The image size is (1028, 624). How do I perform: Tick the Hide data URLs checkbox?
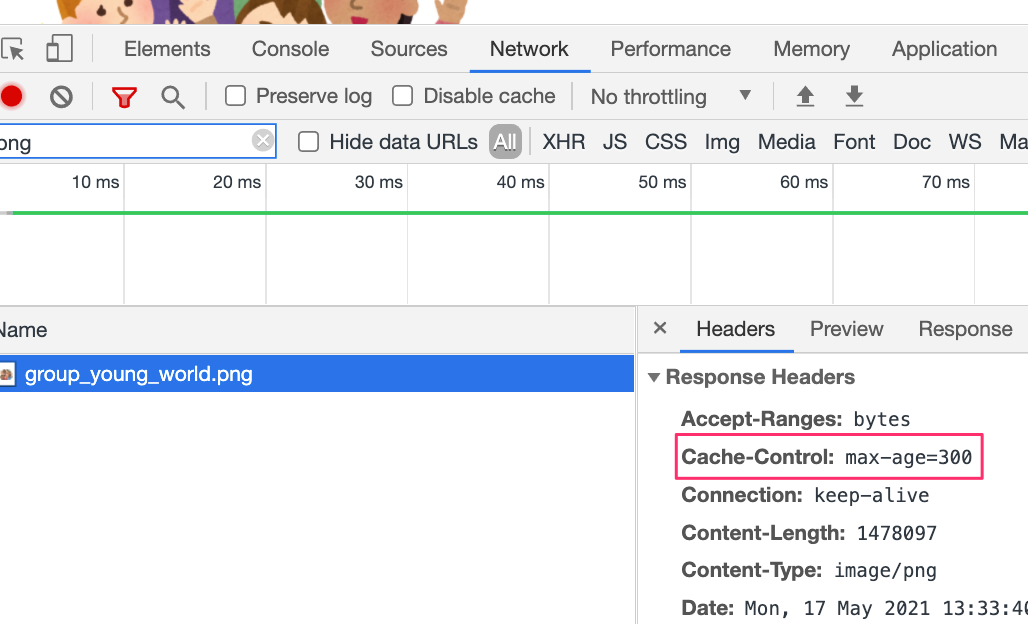[x=309, y=142]
